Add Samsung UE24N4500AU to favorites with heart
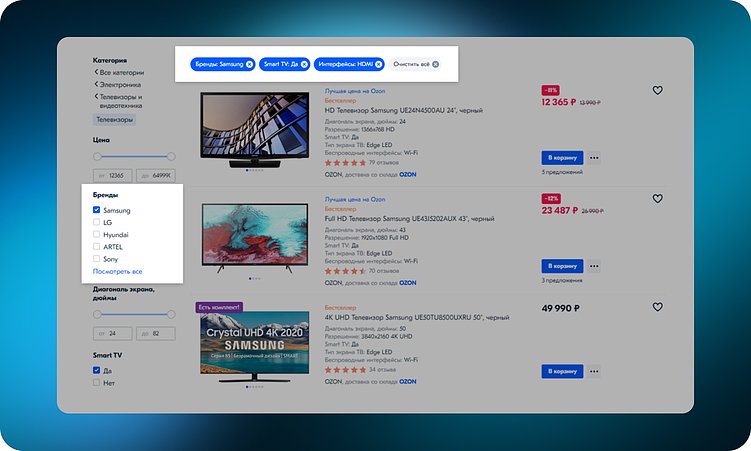The width and height of the screenshot is (751, 451). click(658, 90)
